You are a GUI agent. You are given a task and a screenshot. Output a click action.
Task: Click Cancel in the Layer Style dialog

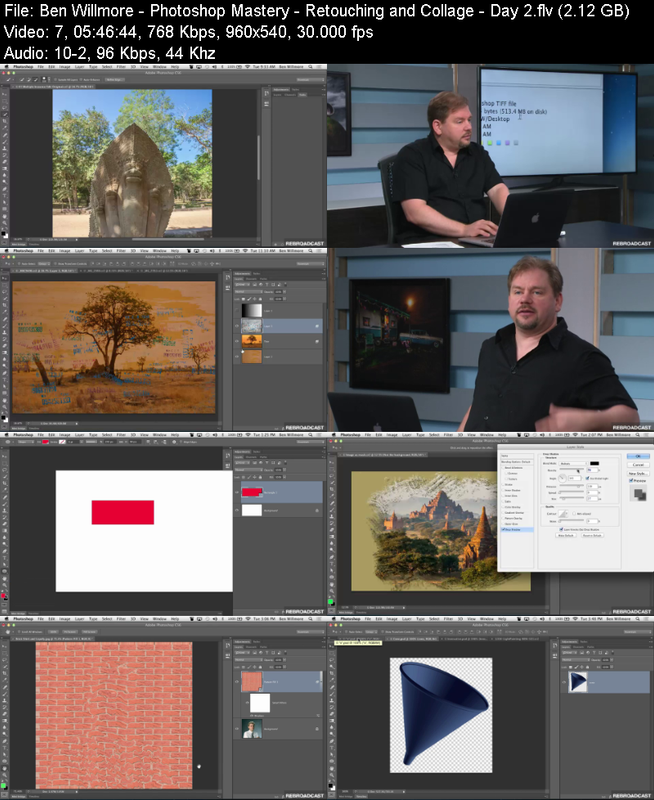pos(638,465)
